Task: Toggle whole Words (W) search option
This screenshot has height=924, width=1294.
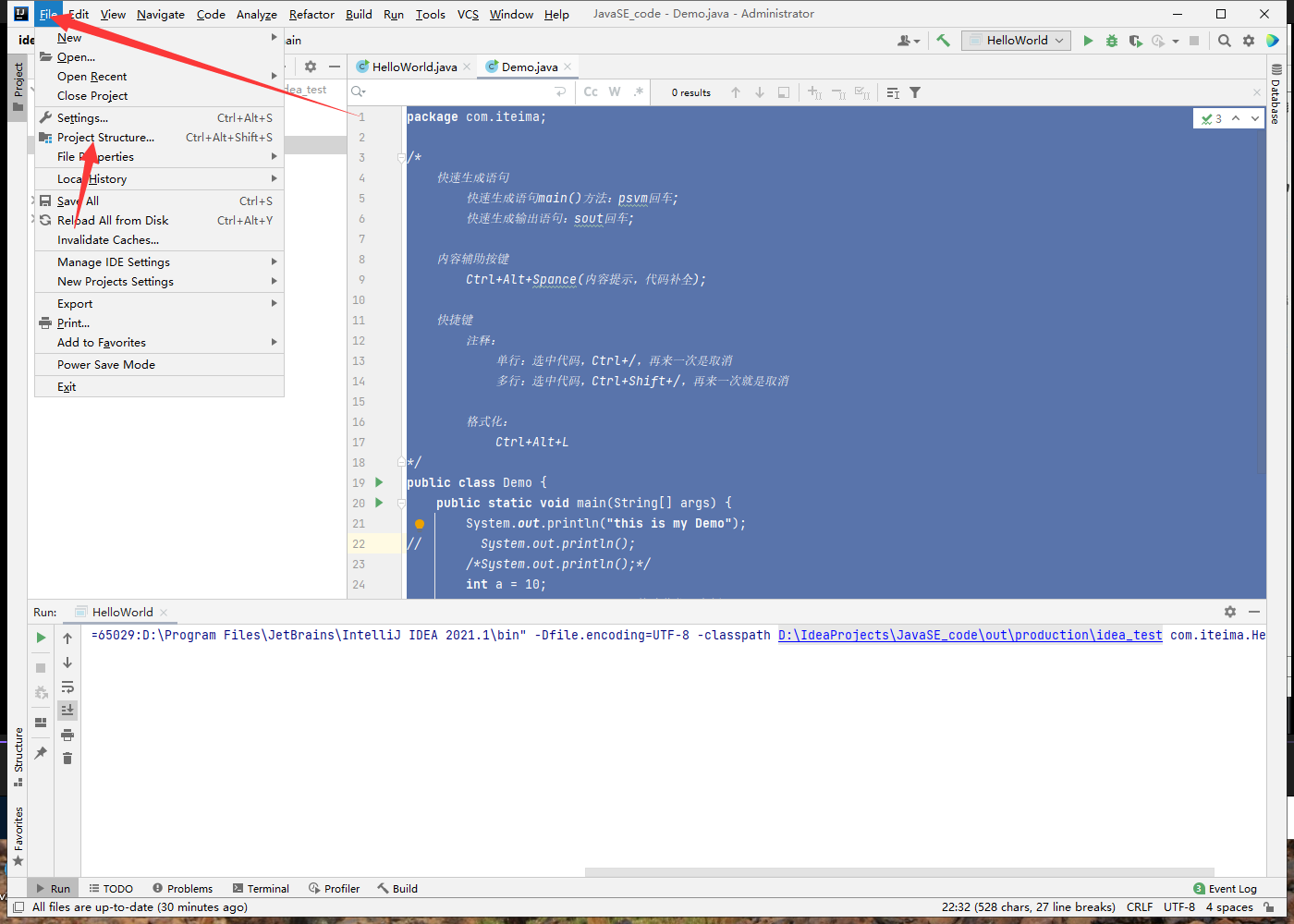Action: click(x=615, y=92)
